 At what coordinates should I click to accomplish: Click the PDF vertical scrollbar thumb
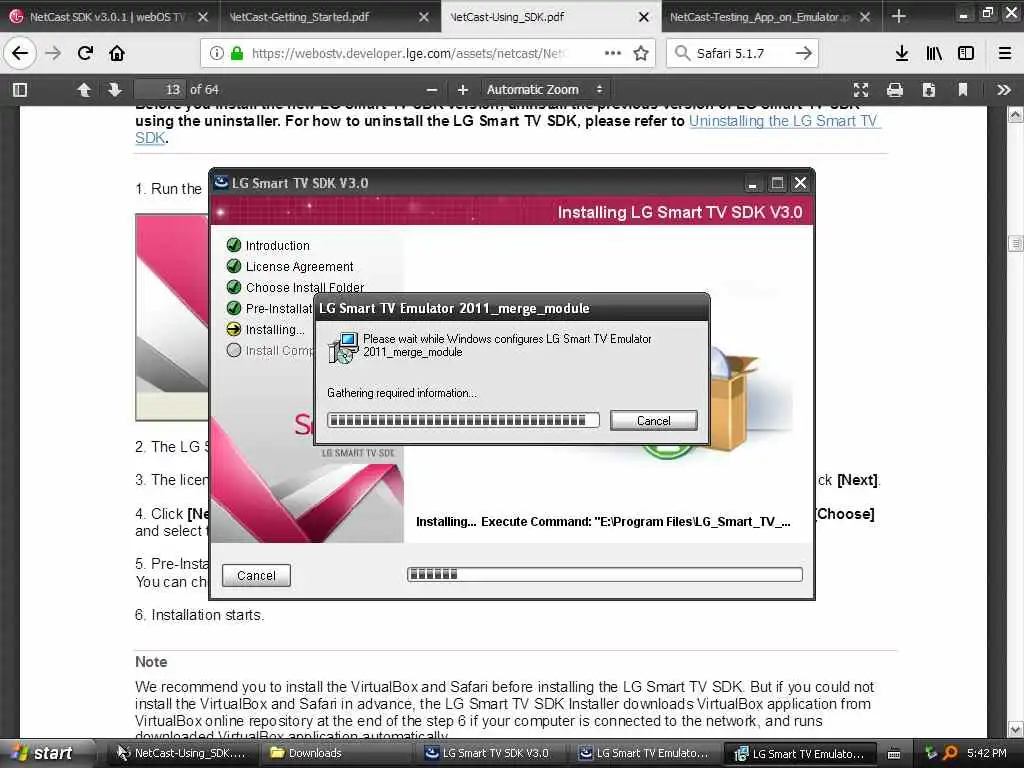(1016, 244)
